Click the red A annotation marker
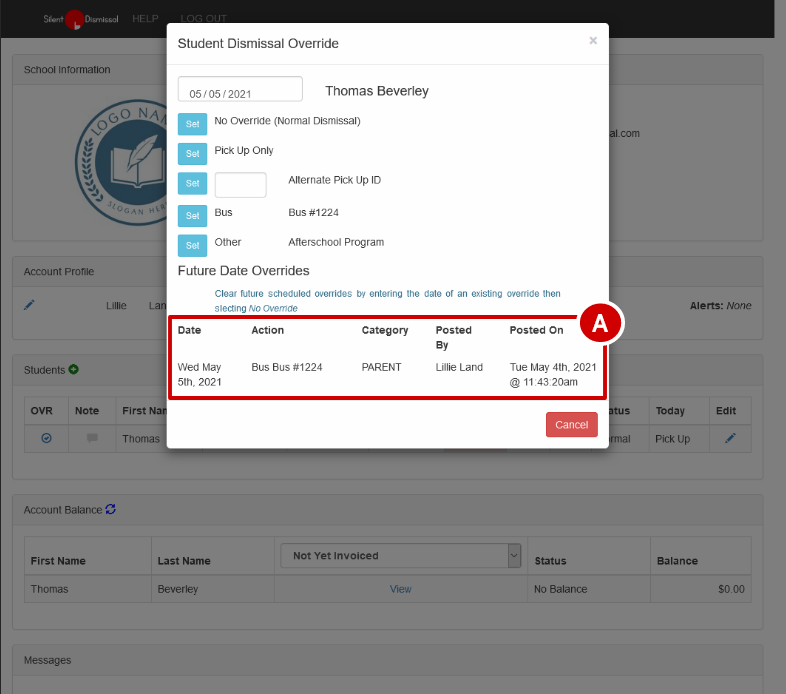 point(600,323)
